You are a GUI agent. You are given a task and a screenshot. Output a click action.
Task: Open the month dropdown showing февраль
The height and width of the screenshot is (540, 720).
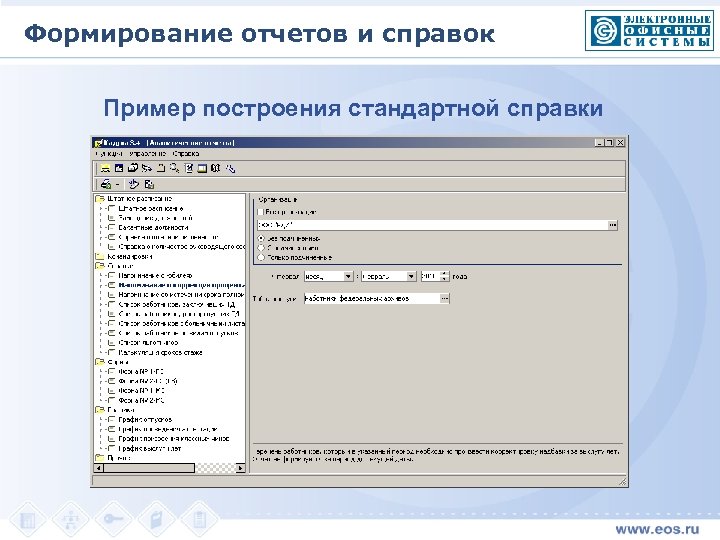click(411, 276)
